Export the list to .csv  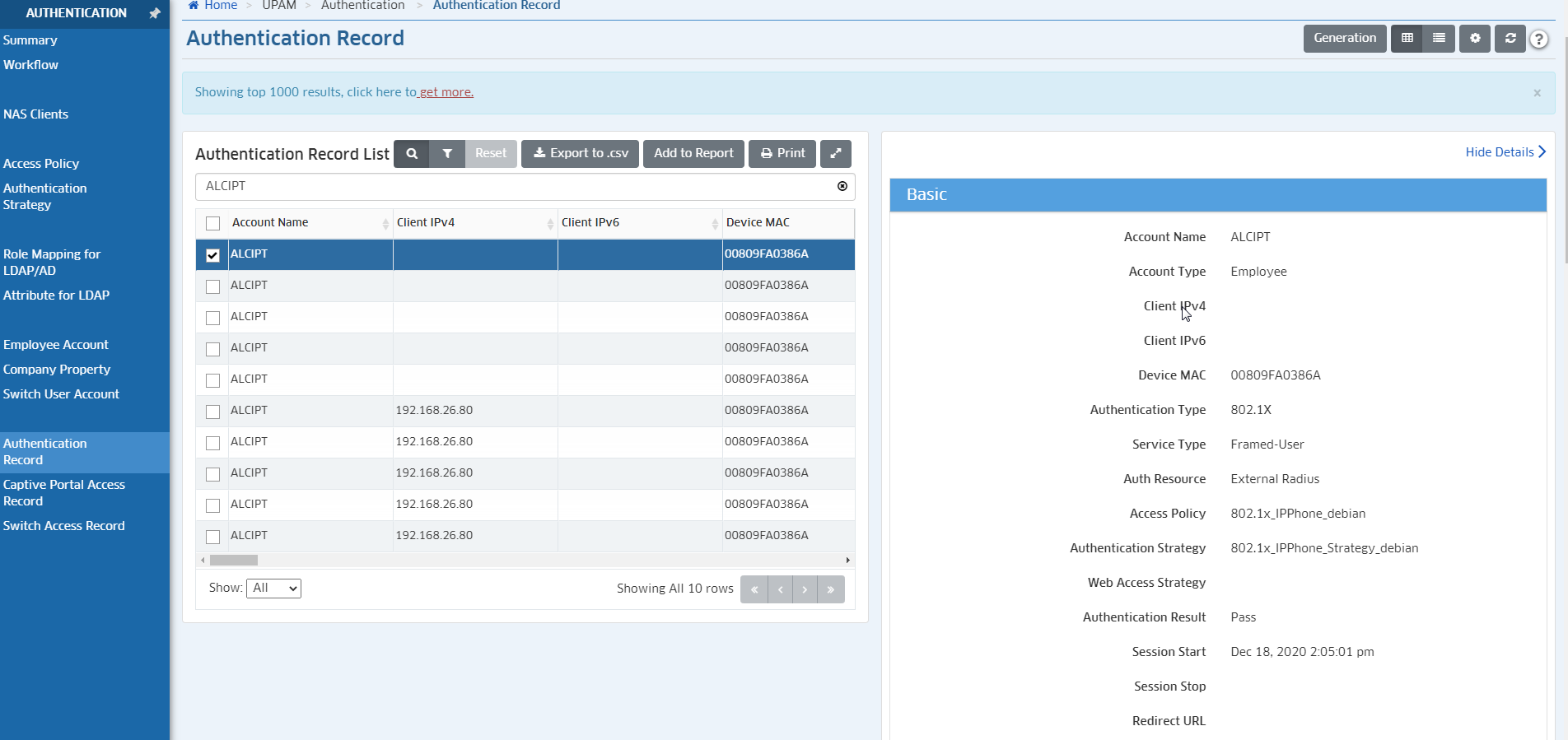click(580, 154)
